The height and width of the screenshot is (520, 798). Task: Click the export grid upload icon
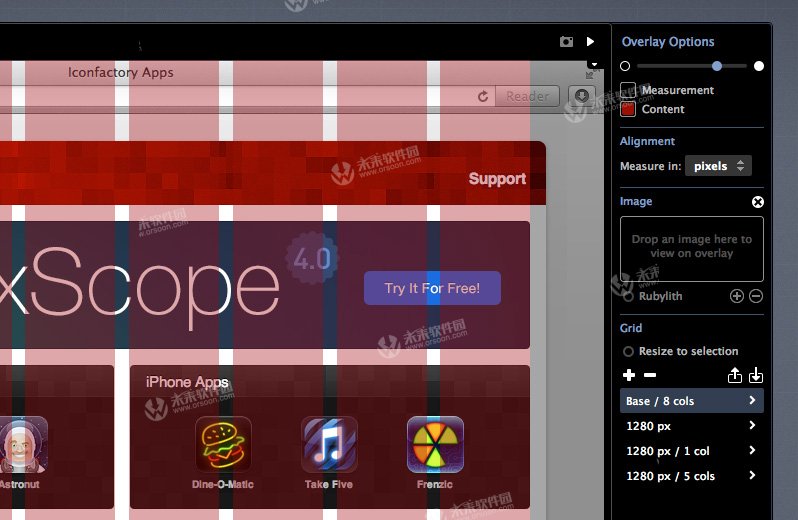pos(734,375)
